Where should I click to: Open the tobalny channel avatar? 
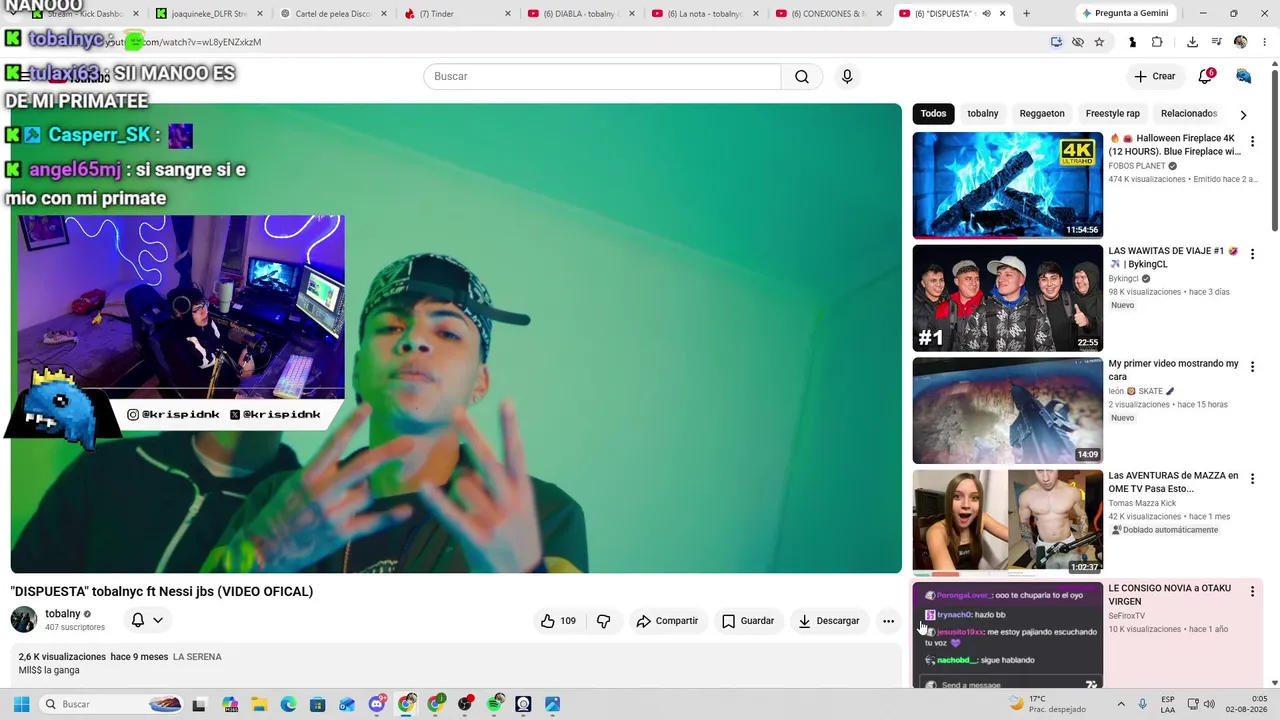(x=24, y=620)
